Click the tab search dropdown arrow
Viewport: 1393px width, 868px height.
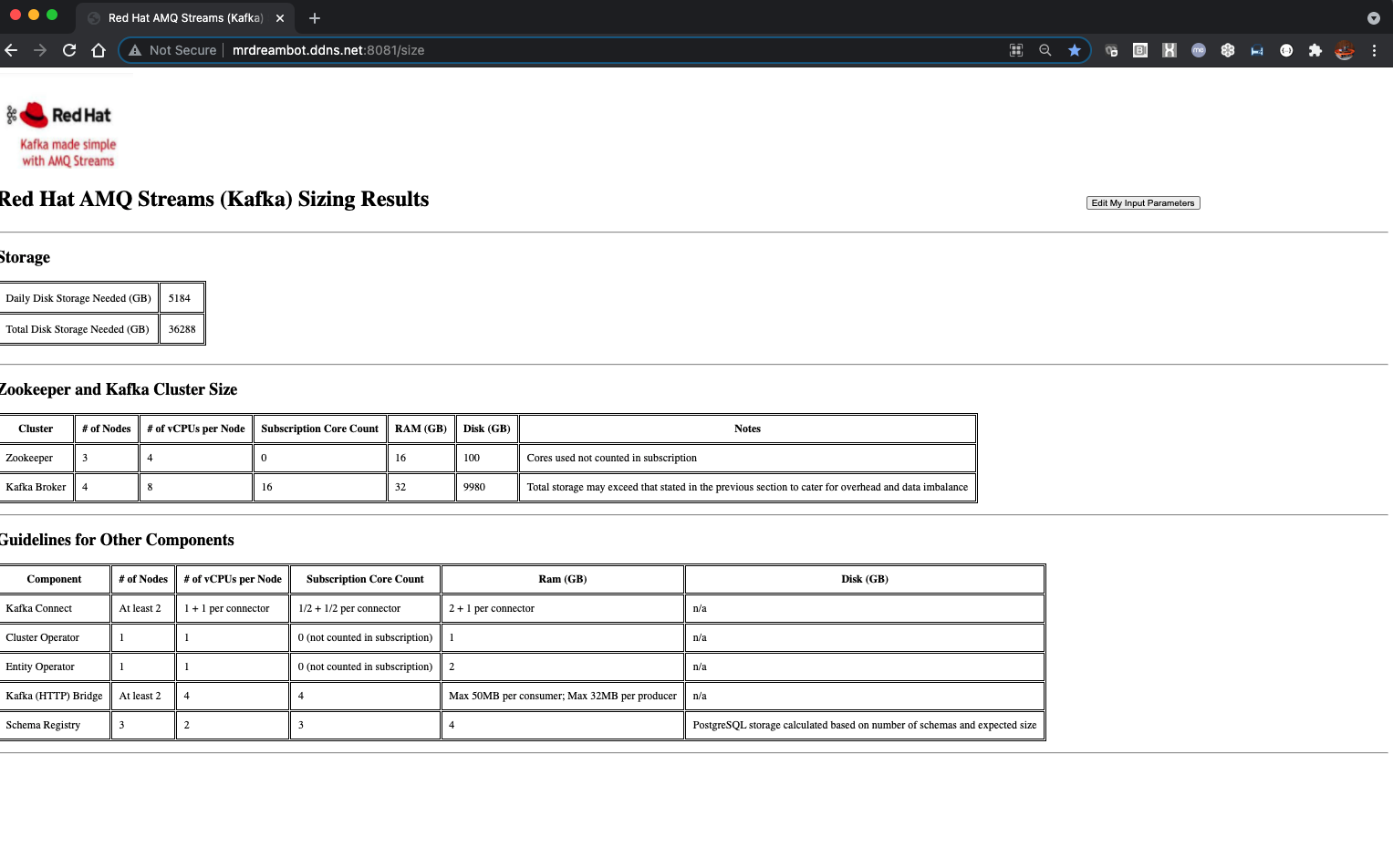pyautogui.click(x=1374, y=18)
